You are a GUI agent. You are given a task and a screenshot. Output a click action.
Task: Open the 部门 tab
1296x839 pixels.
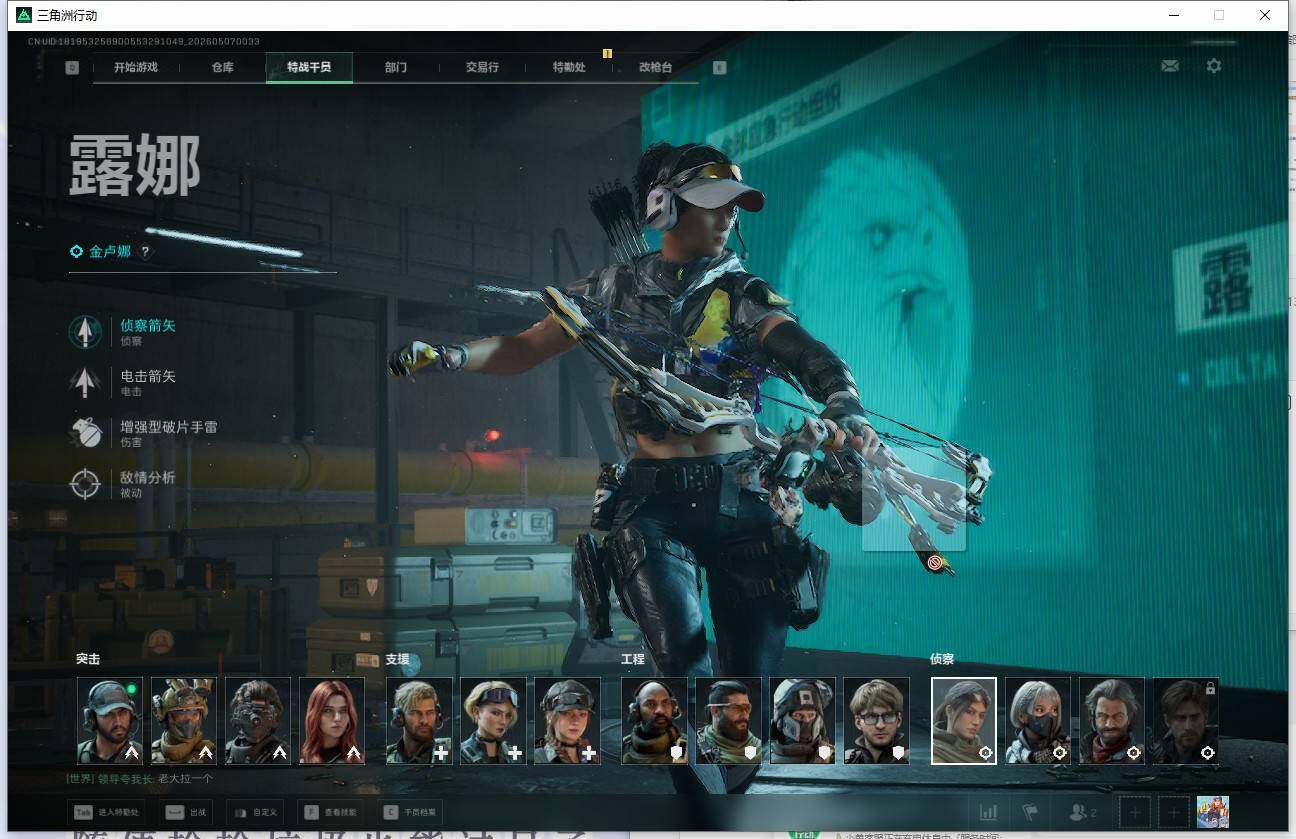click(395, 67)
